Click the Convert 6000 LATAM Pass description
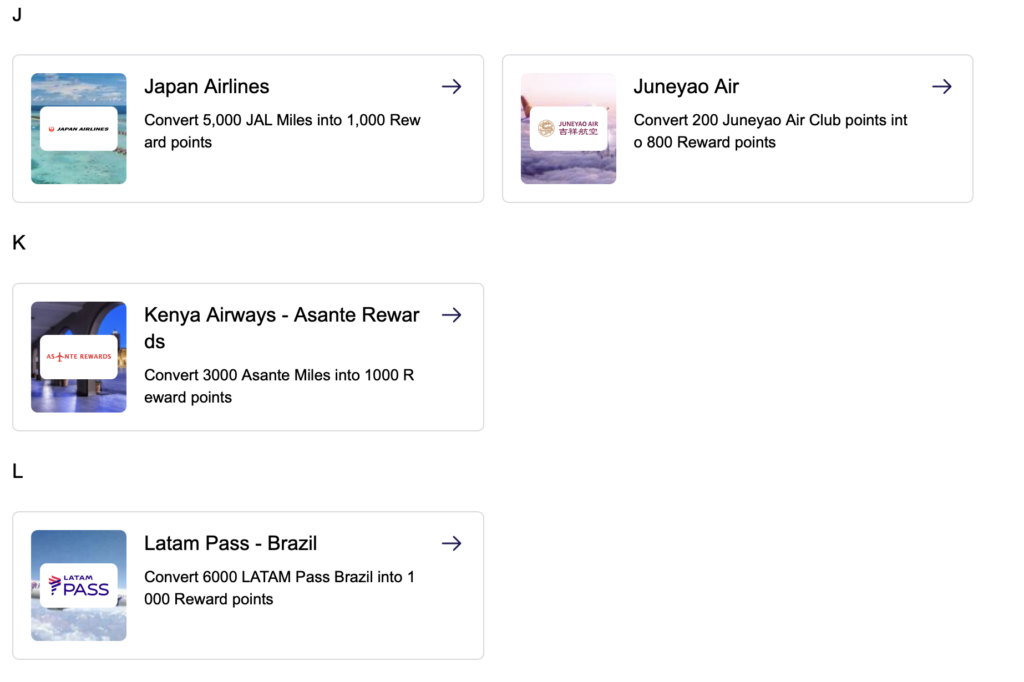This screenshot has width=1024, height=682. 280,588
